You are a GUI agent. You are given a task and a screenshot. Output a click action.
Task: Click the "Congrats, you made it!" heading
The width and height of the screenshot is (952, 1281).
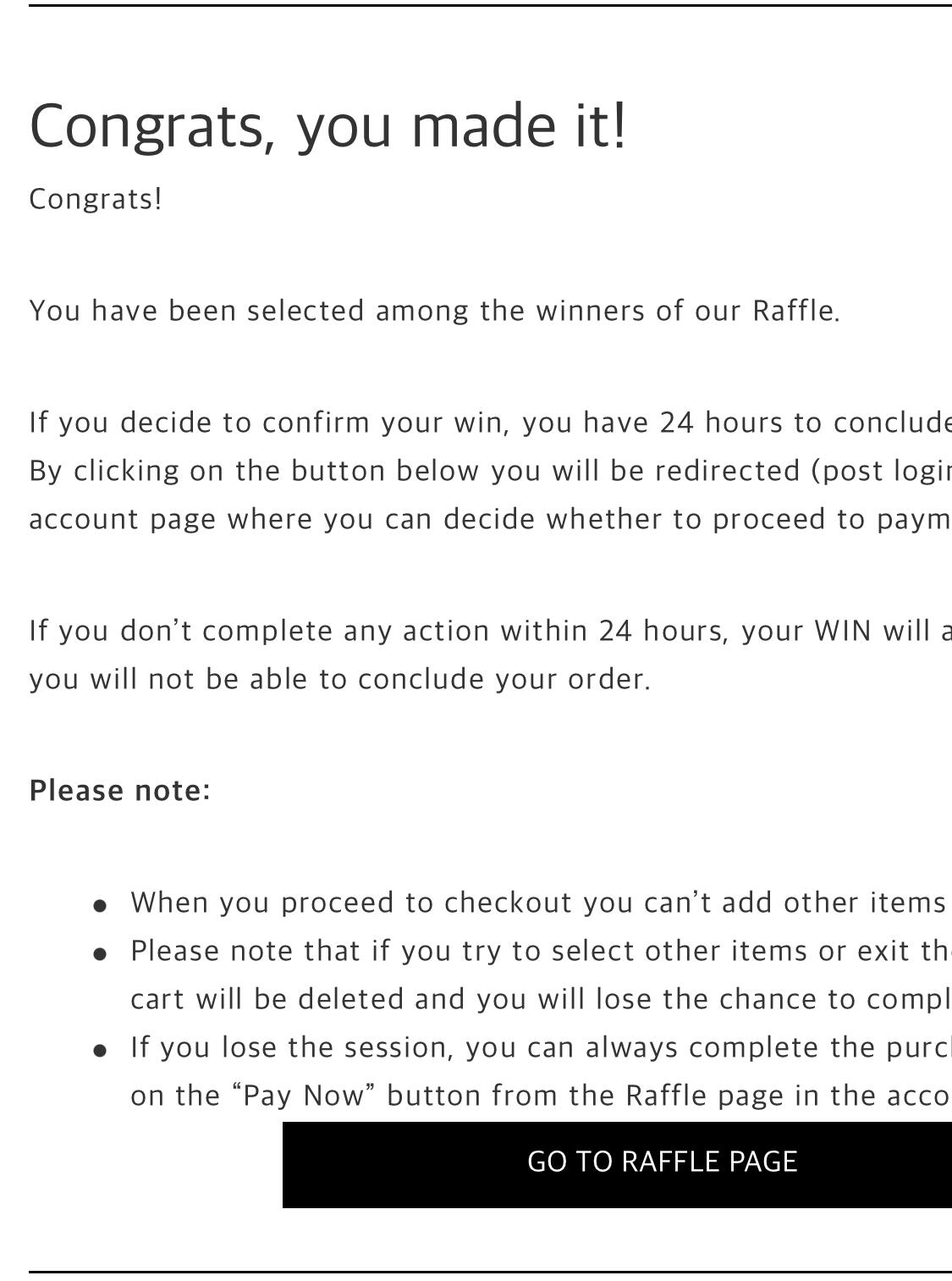pyautogui.click(x=328, y=125)
